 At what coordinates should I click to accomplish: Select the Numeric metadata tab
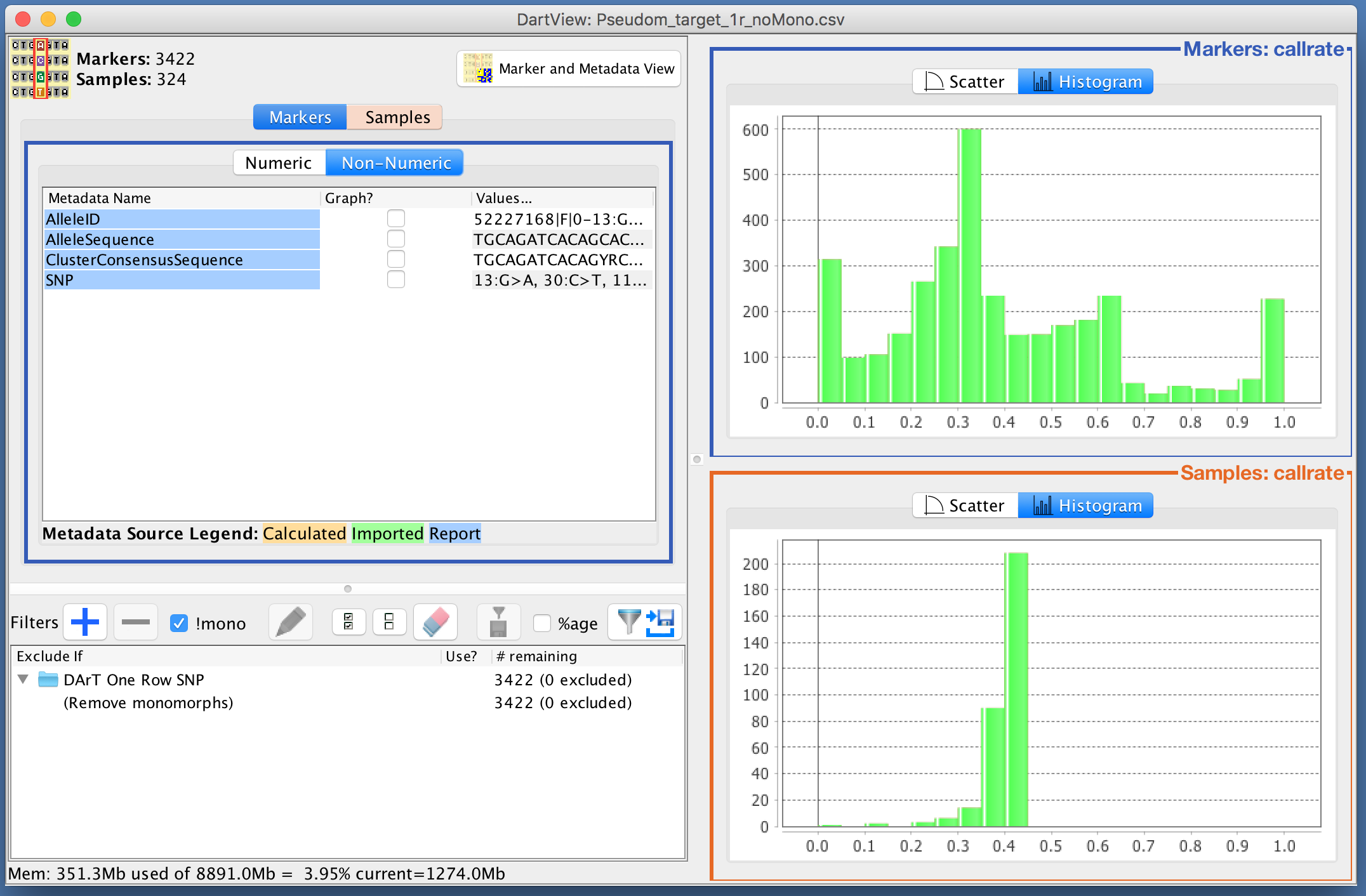[279, 163]
